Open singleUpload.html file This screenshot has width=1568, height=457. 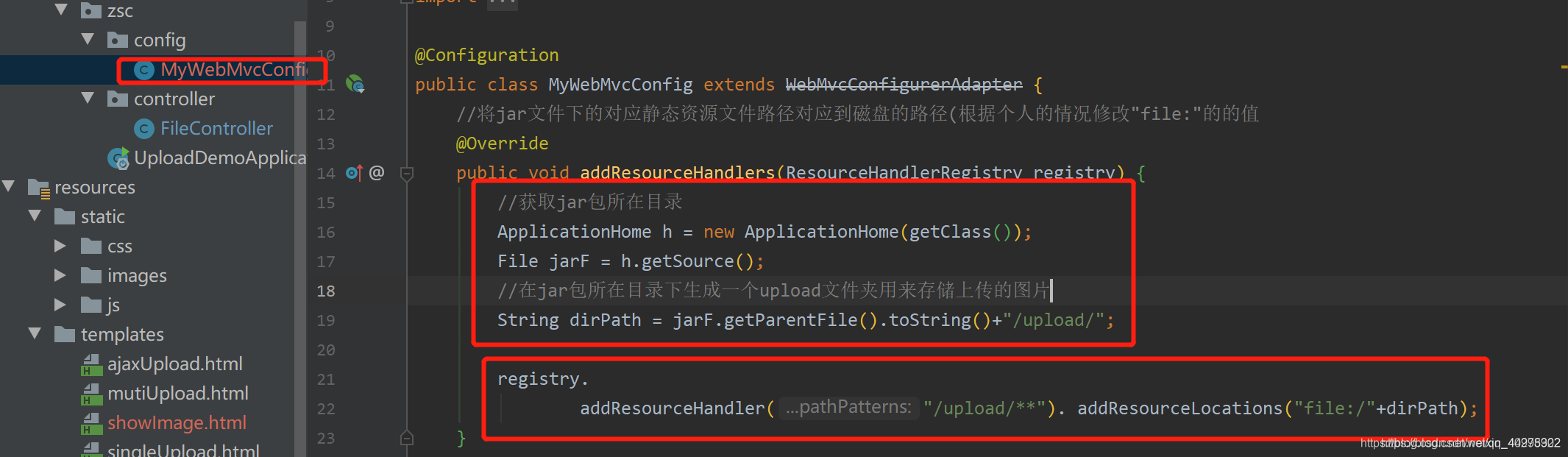[183, 449]
